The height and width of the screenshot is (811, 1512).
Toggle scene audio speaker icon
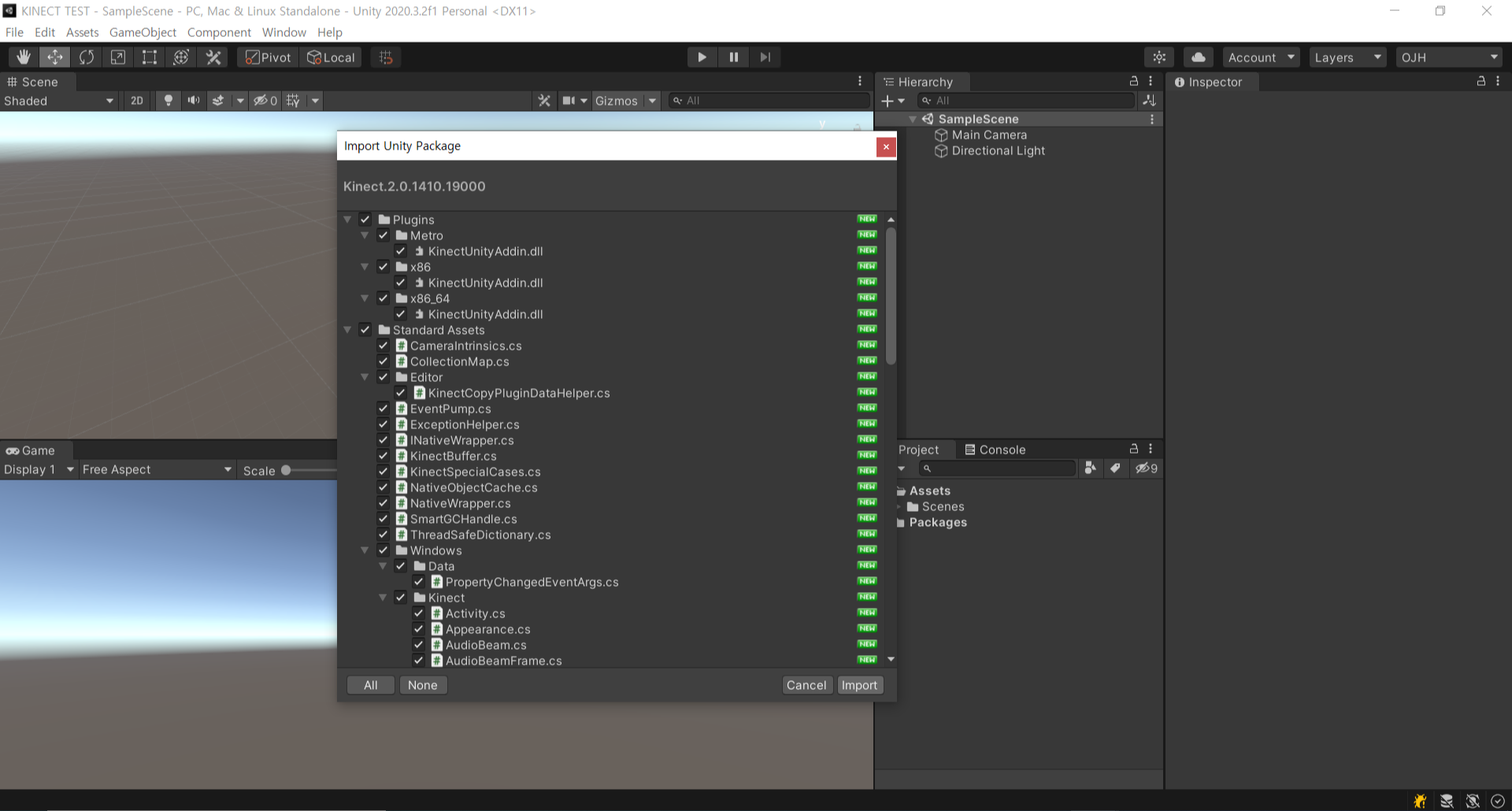point(193,100)
